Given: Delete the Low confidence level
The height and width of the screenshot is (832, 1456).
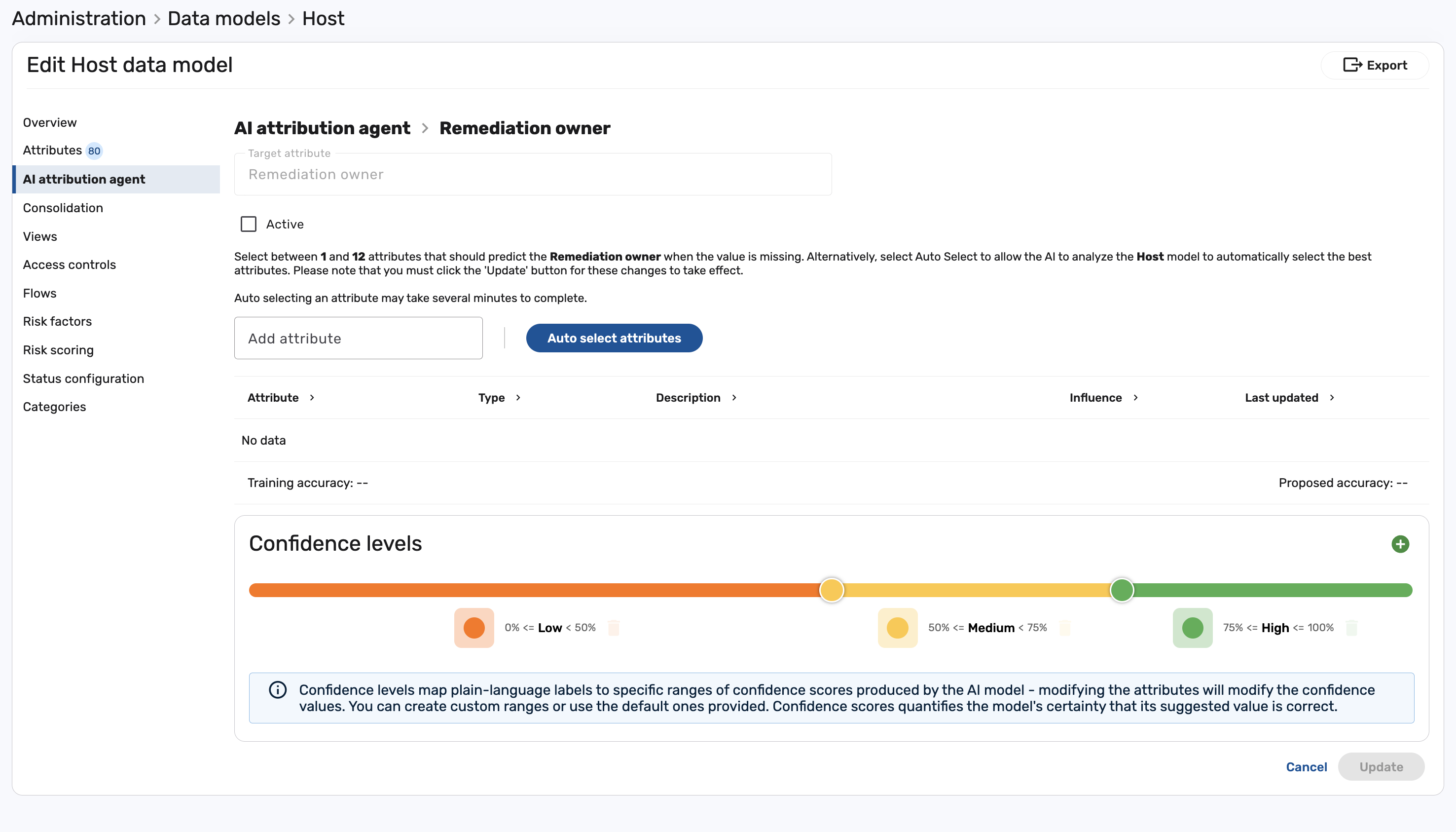Looking at the screenshot, I should 614,627.
